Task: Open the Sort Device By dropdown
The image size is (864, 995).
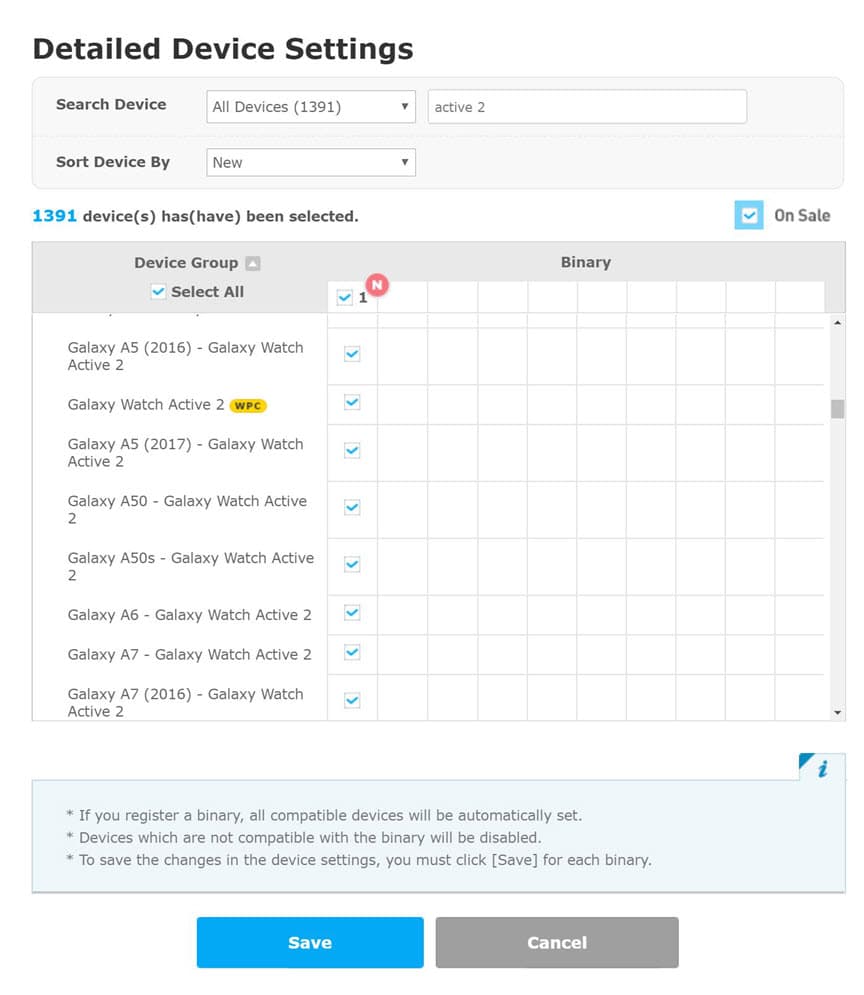Action: click(311, 162)
